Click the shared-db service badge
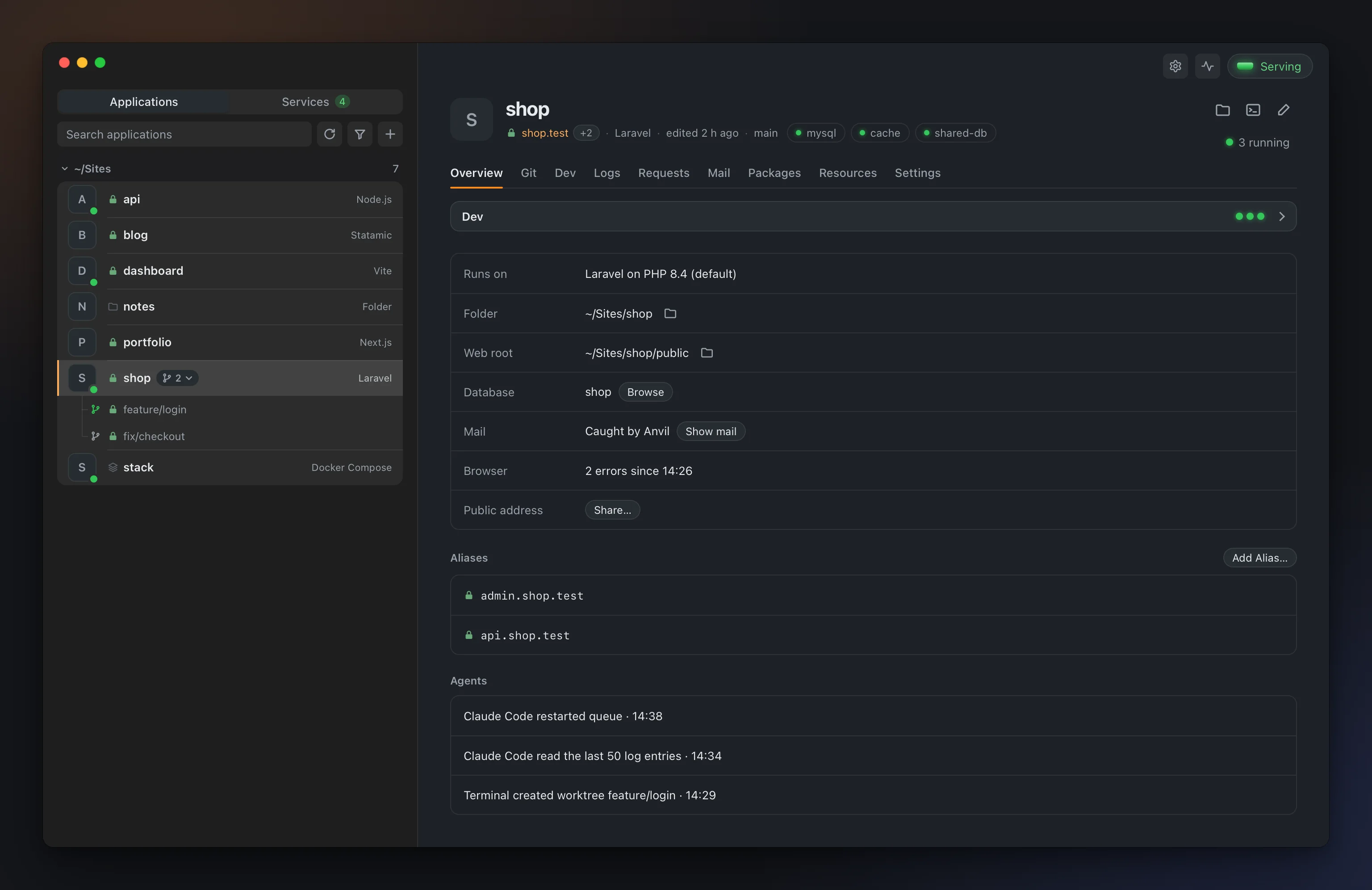1372x890 pixels. pyautogui.click(x=955, y=133)
